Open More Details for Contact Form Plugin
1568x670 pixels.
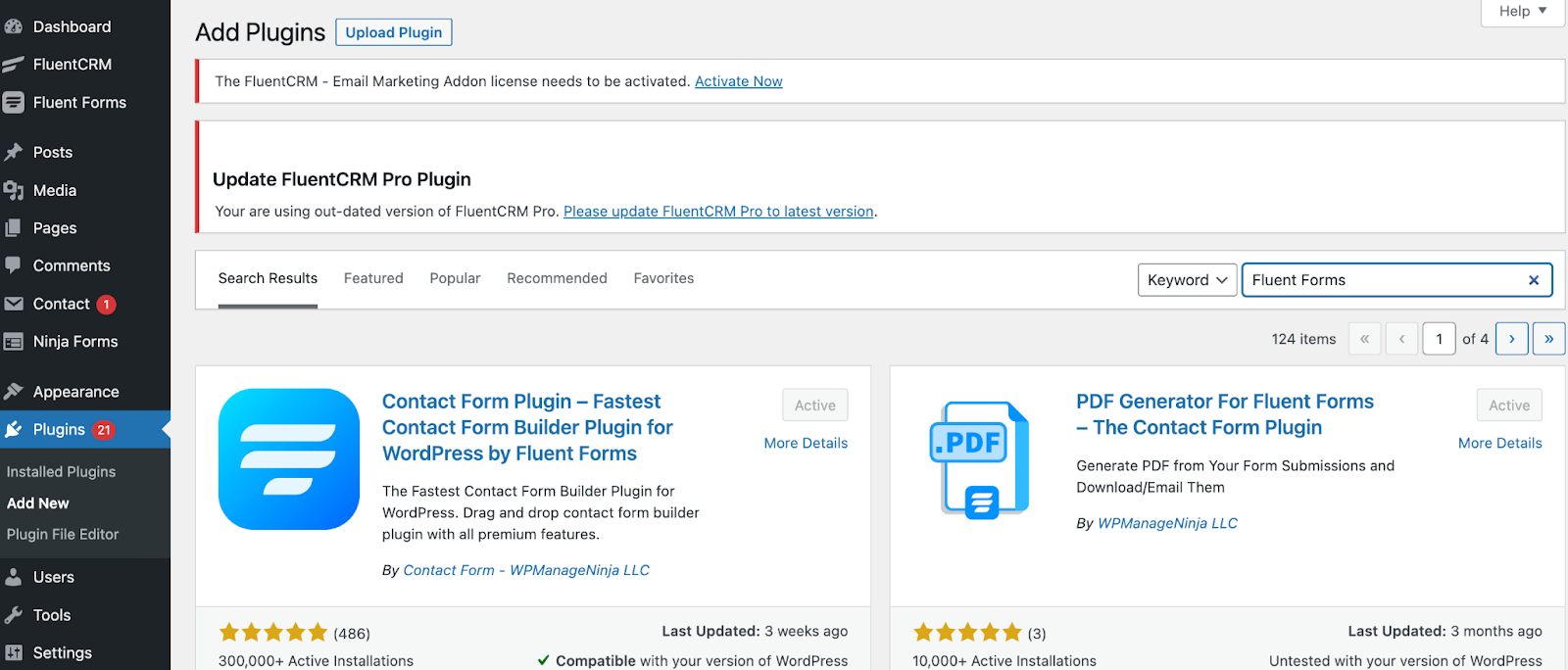coord(806,444)
